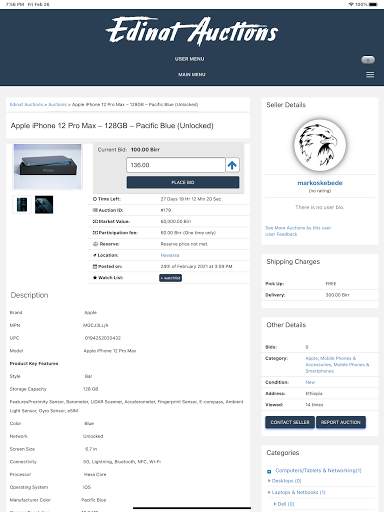384x512 pixels.
Task: Click the Auctions breadcrumb link
Action: [x=57, y=104]
